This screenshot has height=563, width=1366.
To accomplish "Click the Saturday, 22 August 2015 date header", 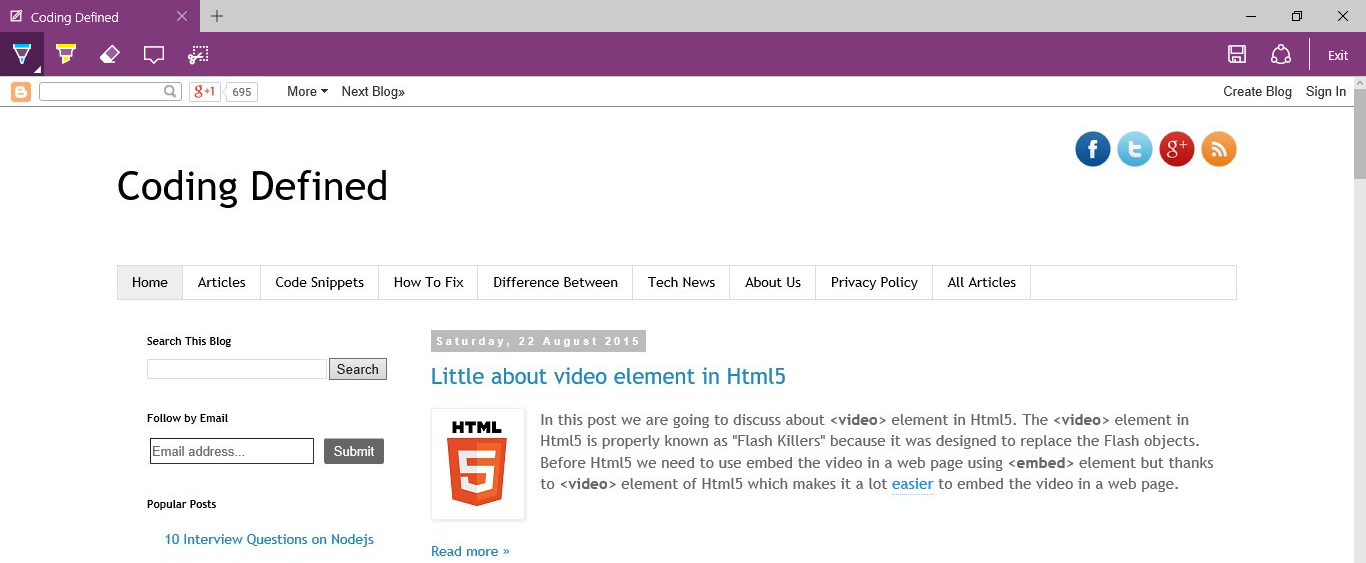I will 538,341.
